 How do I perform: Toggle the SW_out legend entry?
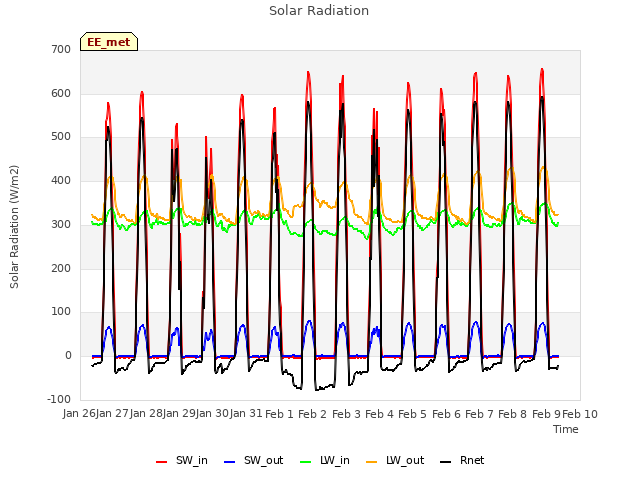pyautogui.click(x=253, y=460)
